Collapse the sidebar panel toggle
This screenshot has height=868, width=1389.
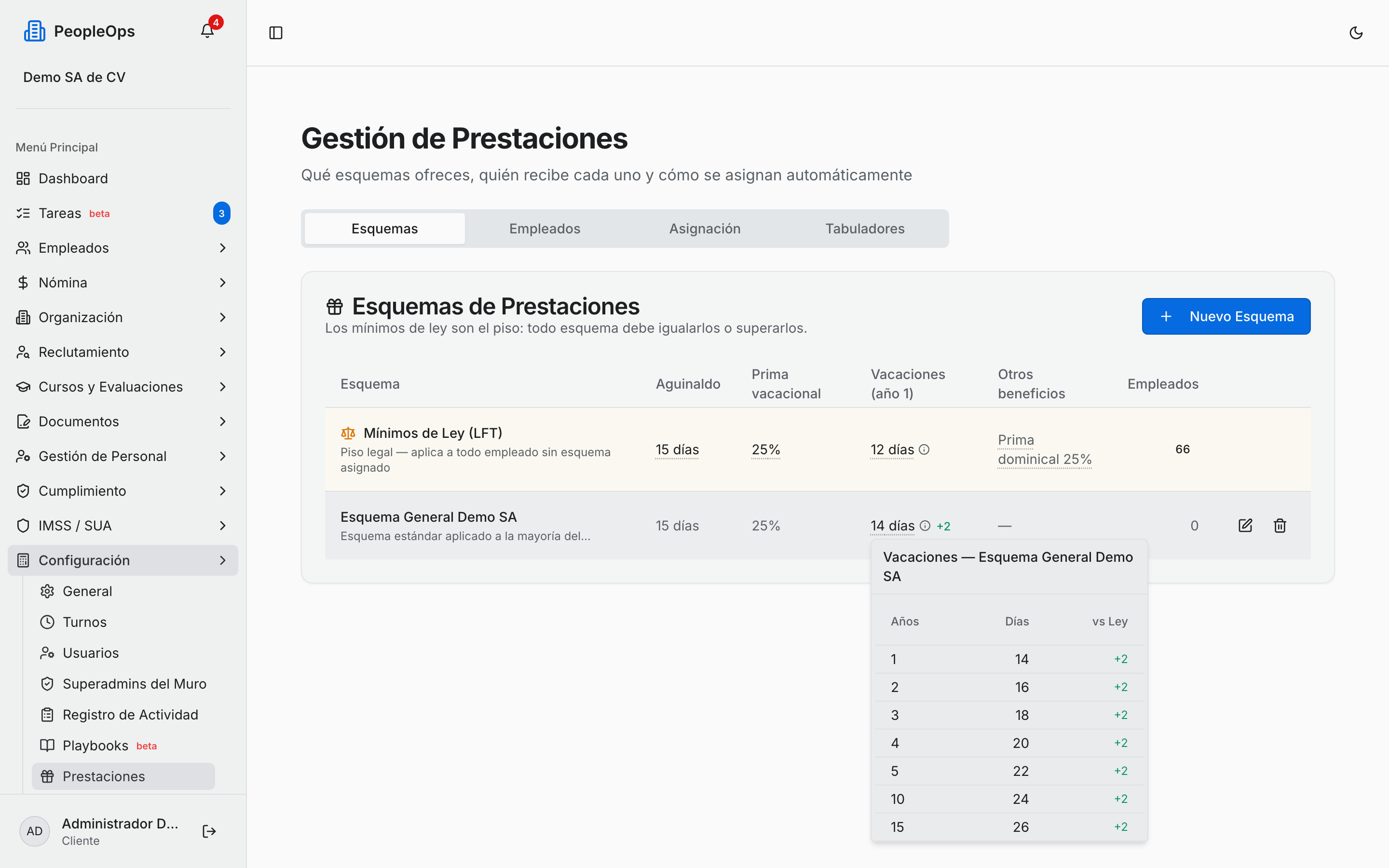click(275, 33)
